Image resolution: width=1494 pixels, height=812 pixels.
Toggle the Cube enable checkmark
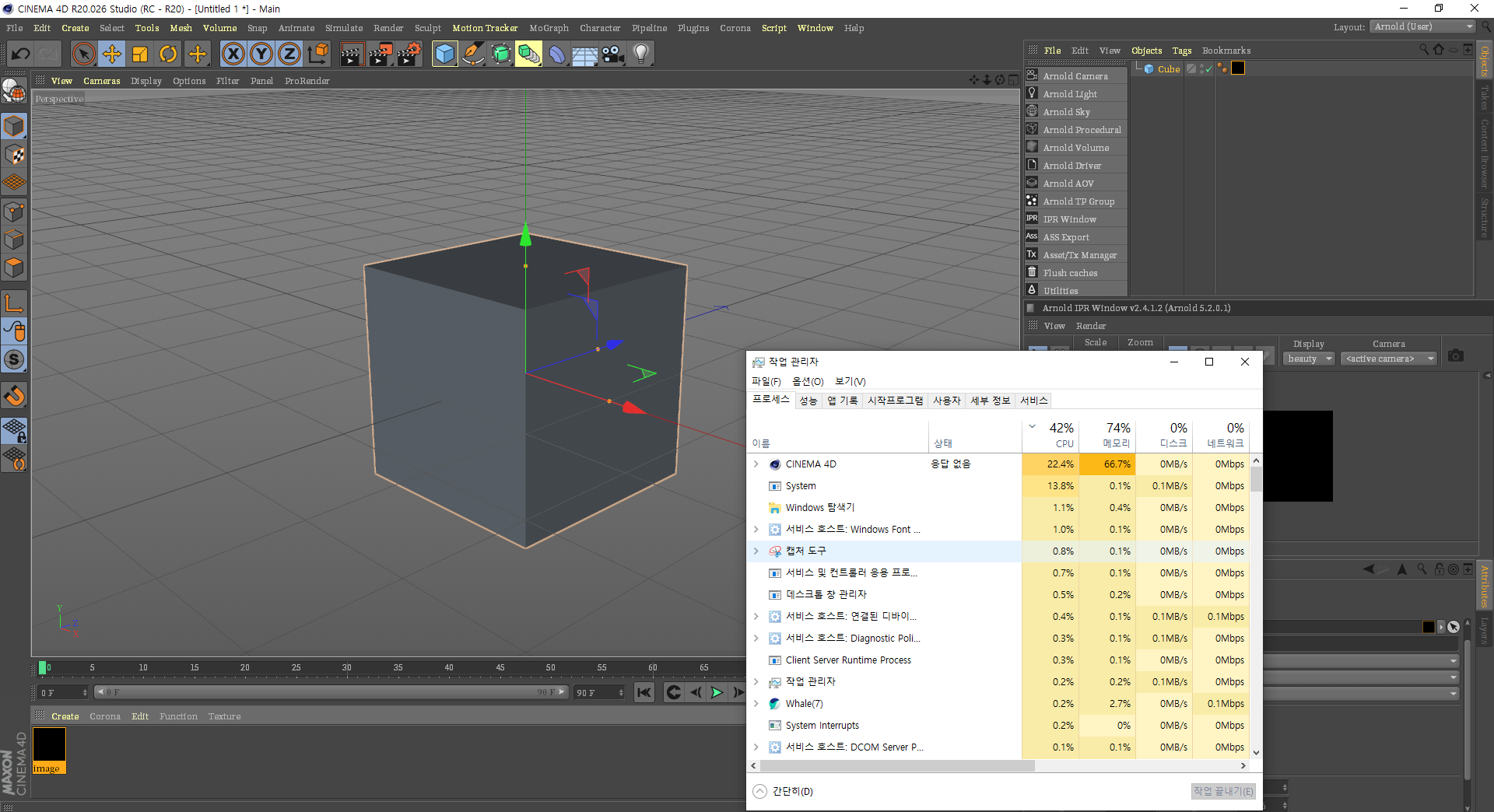coord(1209,68)
